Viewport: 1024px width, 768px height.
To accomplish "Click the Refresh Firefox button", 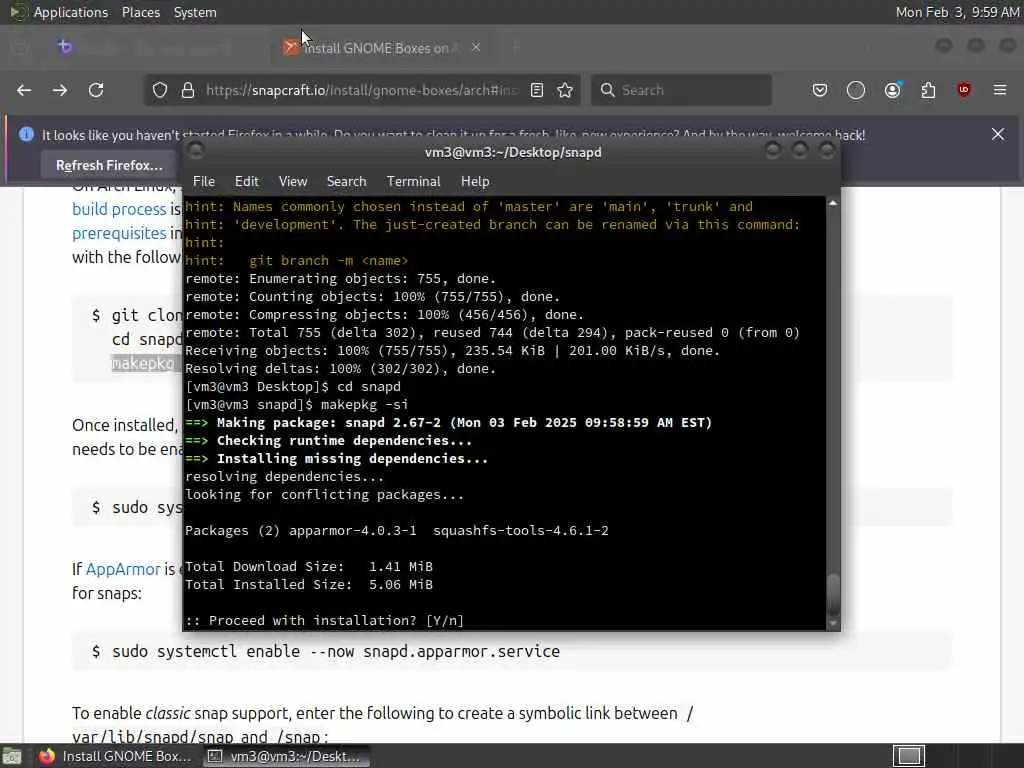I will click(109, 165).
